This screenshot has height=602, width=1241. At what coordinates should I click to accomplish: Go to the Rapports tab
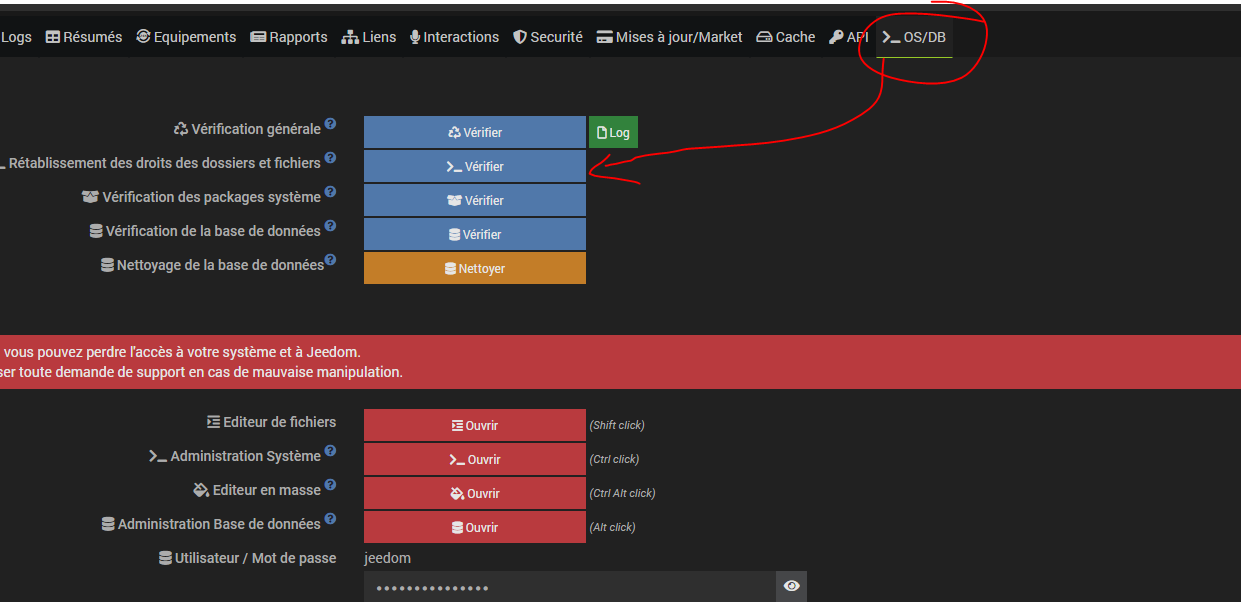pyautogui.click(x=289, y=37)
